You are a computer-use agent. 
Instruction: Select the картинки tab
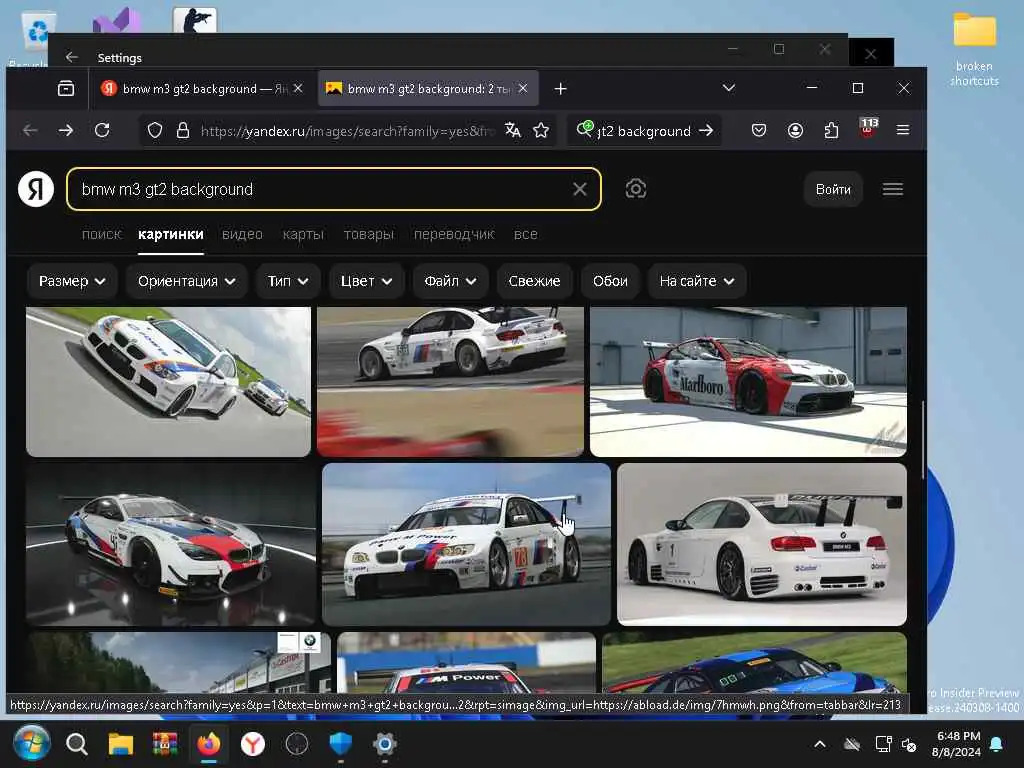coord(170,234)
